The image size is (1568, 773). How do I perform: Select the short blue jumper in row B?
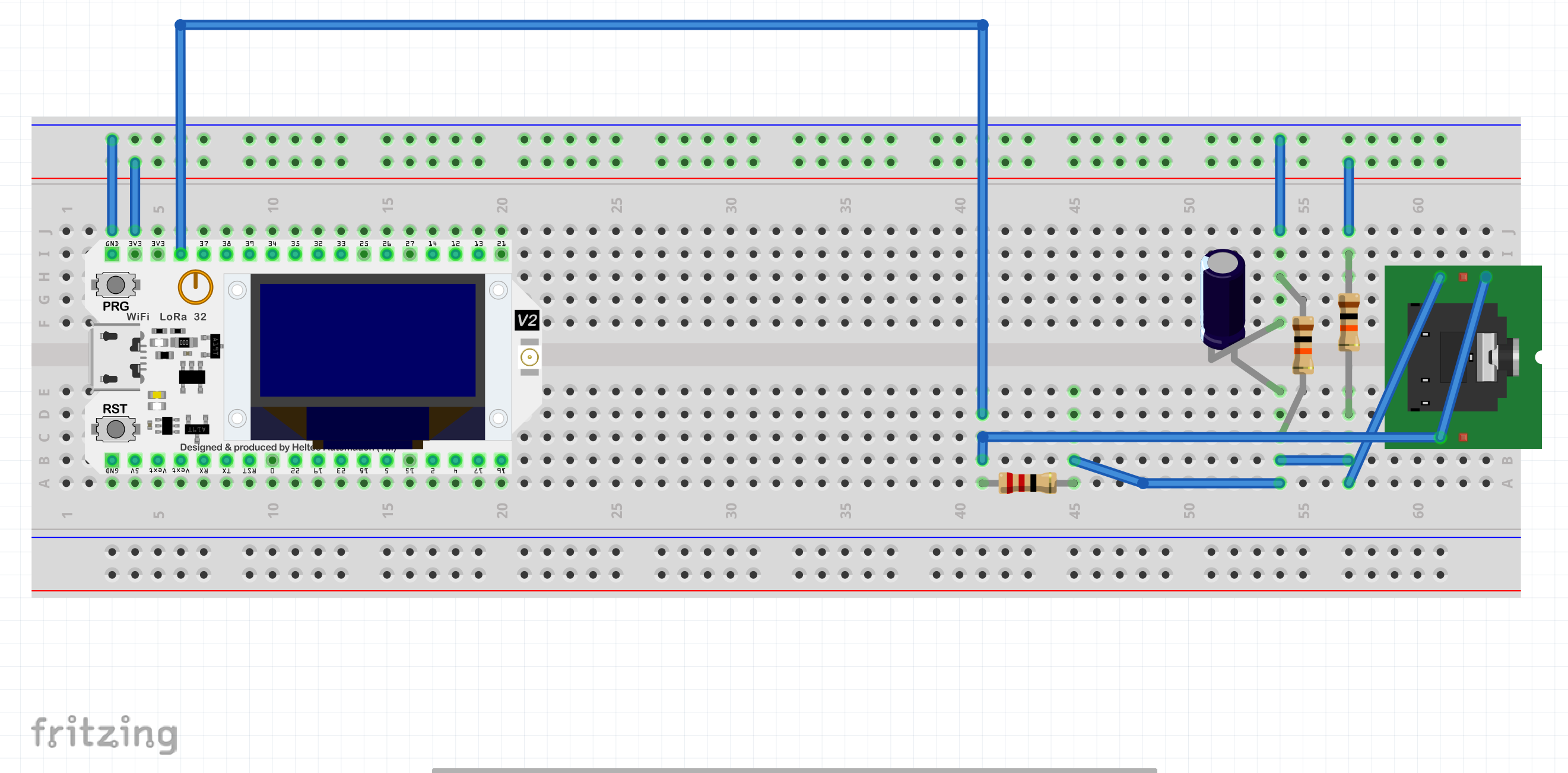1315,460
